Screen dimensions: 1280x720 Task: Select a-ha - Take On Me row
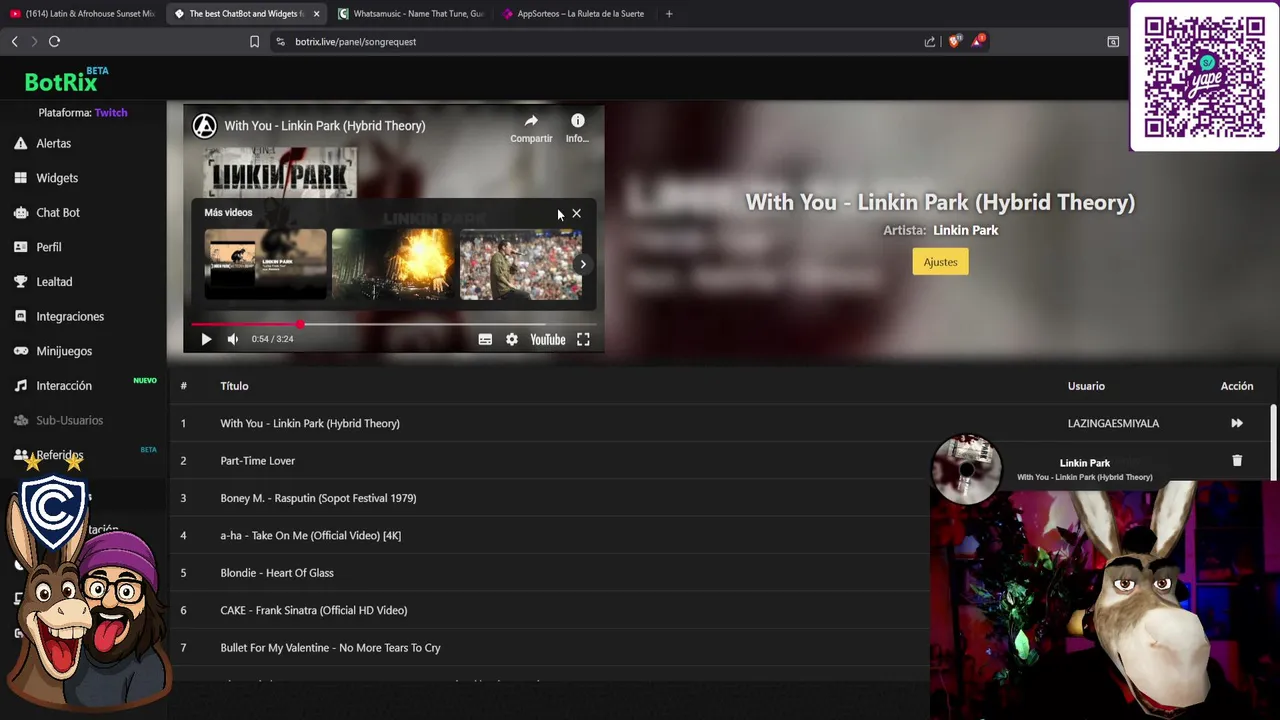(x=548, y=535)
